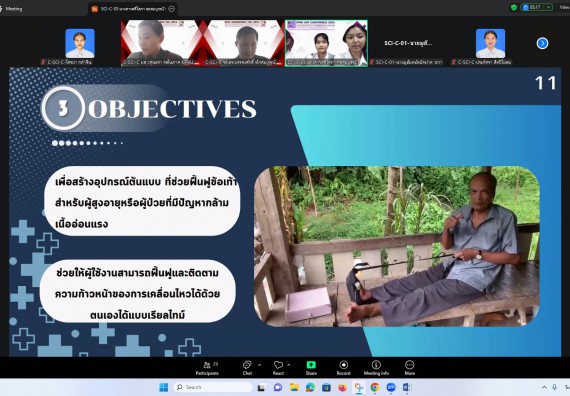Viewport: 570px width, 396px height.
Task: Click the green Share screen button
Action: (x=311, y=368)
